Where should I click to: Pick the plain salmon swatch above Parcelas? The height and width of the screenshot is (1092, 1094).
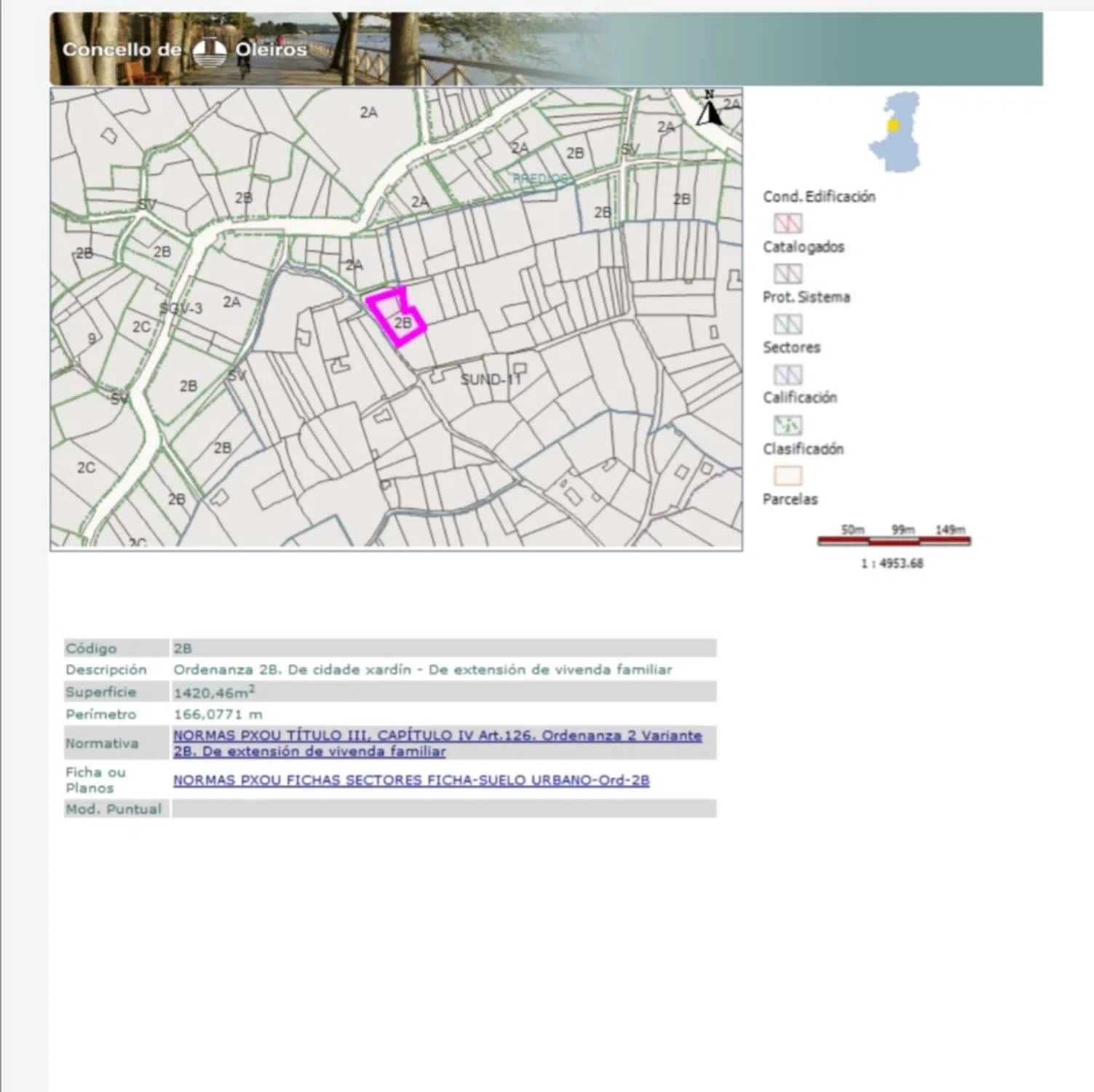click(788, 476)
